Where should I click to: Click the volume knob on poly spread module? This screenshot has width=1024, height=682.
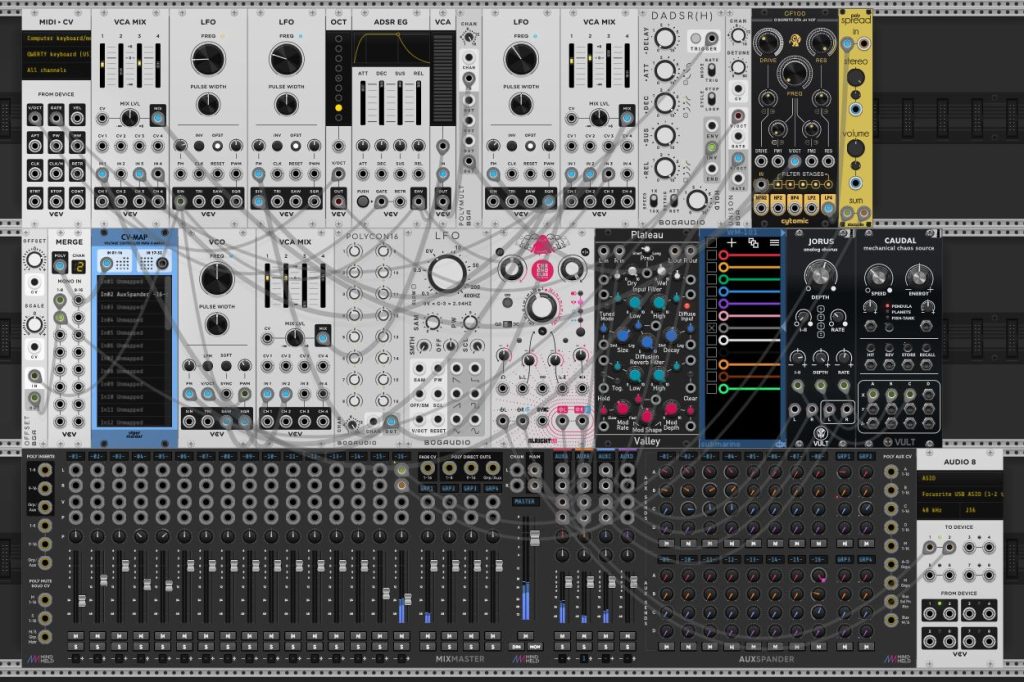coord(856,149)
